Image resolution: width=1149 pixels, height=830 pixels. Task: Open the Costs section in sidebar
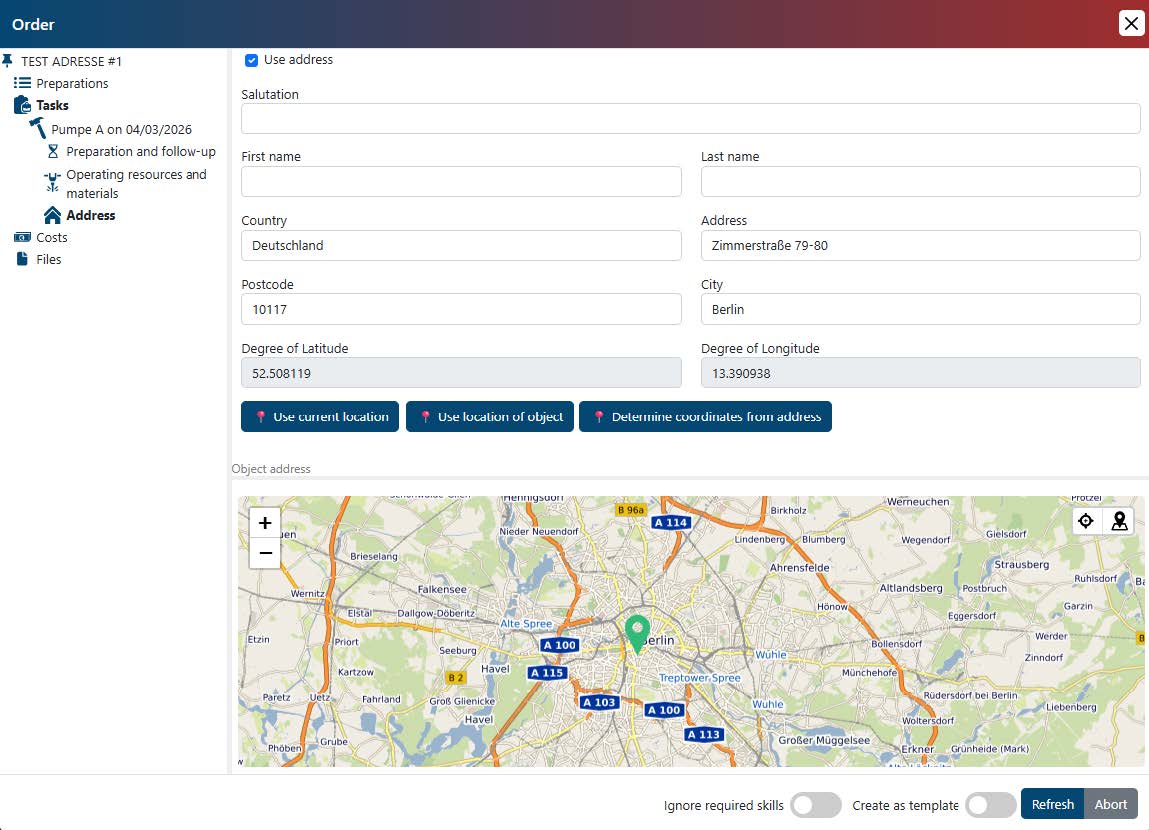pyautogui.click(x=52, y=238)
